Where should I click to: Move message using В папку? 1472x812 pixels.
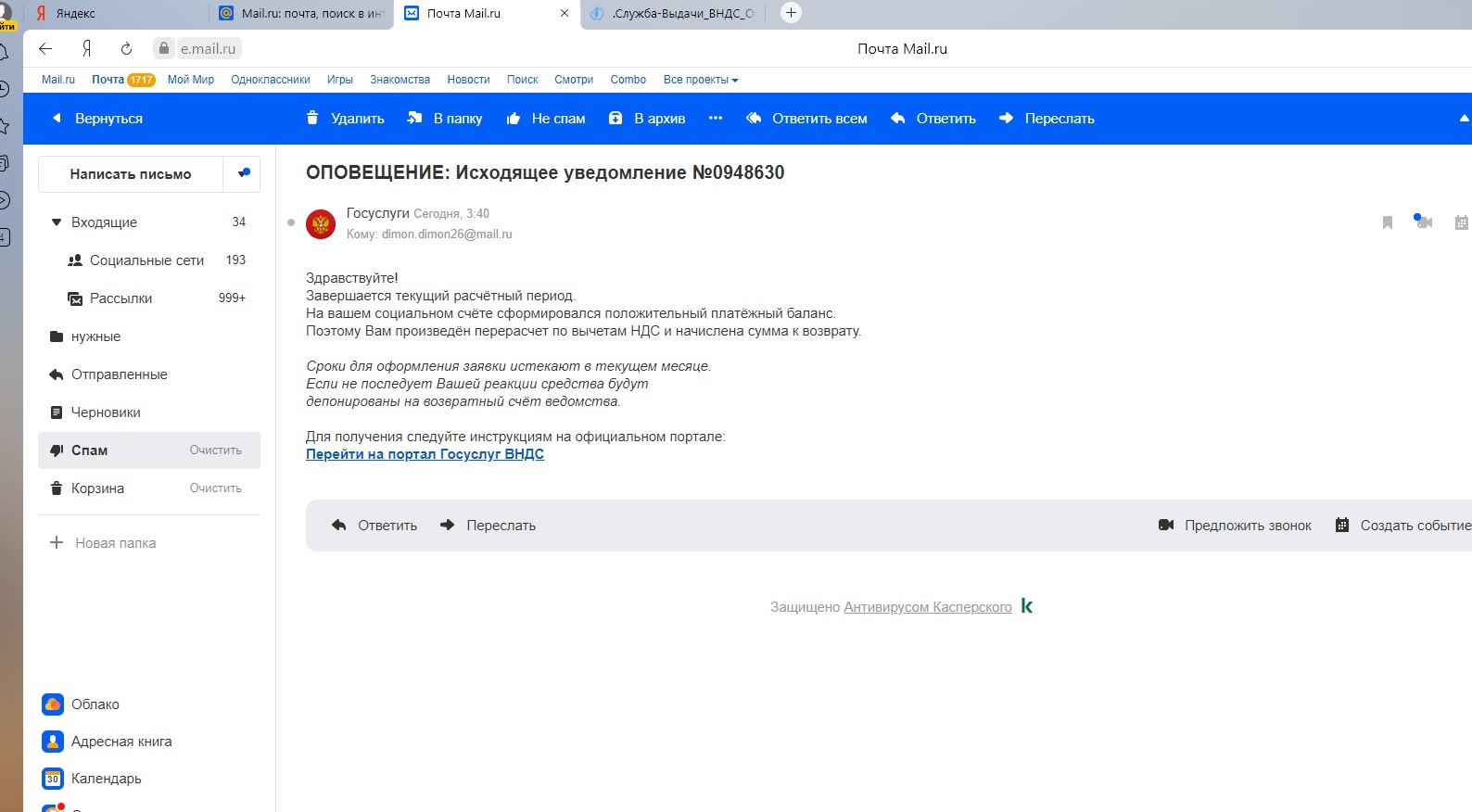pos(445,119)
